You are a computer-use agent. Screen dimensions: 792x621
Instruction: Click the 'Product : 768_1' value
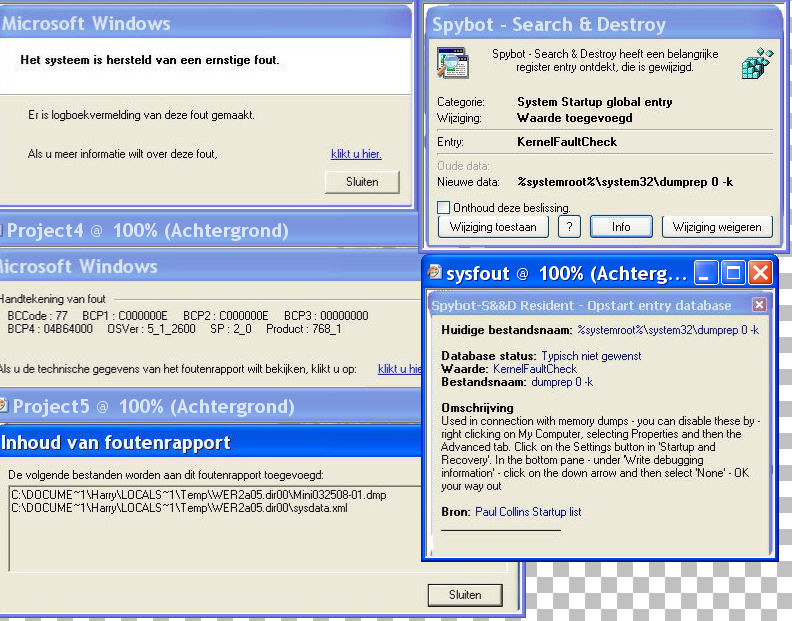[x=304, y=329]
